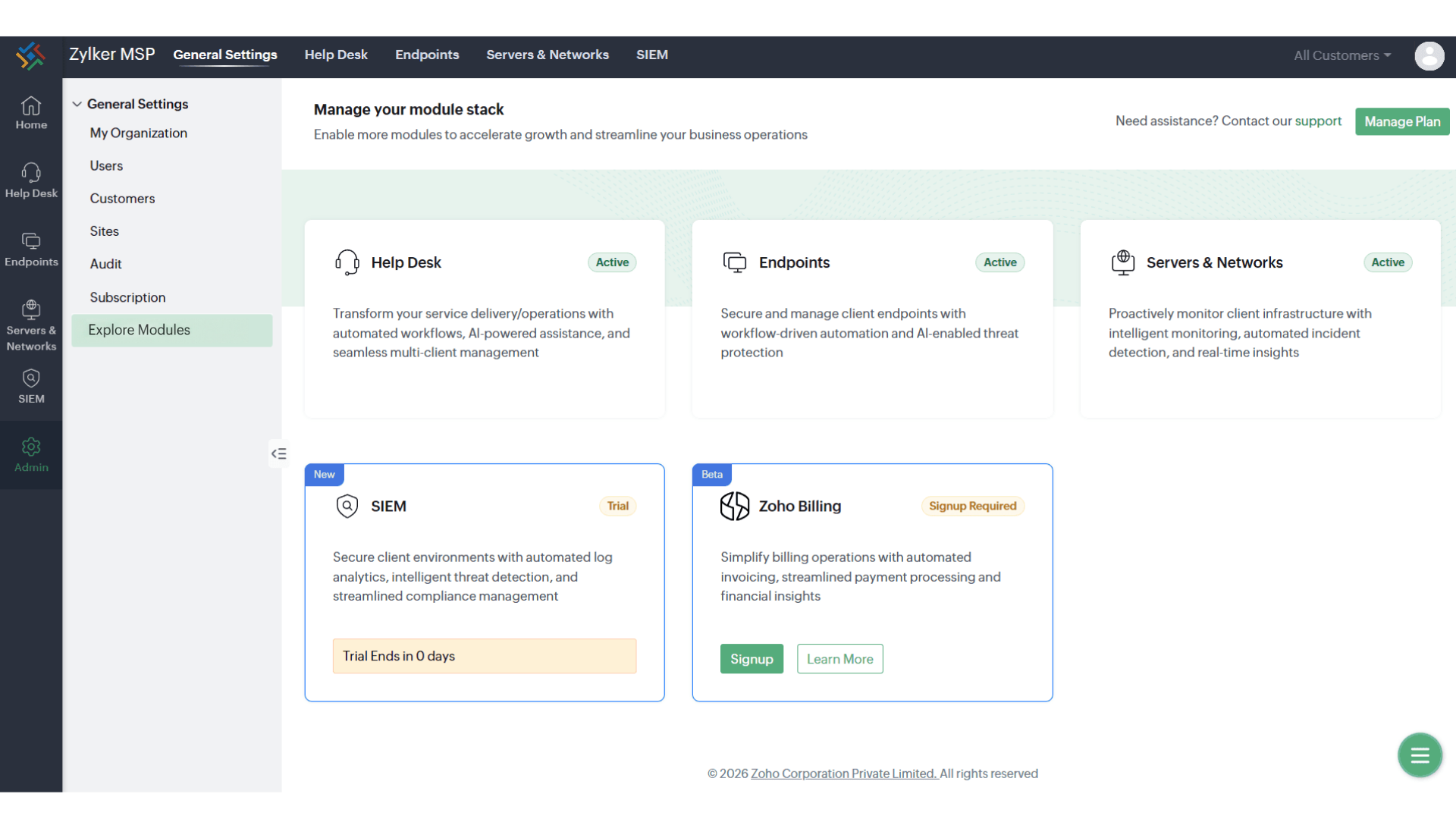
Task: Follow the support link
Action: [1318, 121]
